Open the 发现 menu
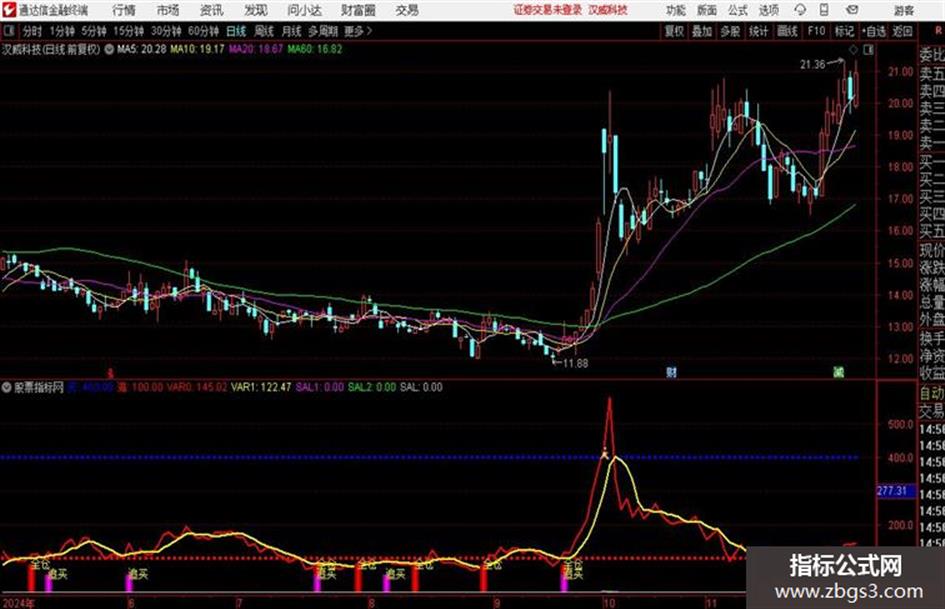945x609 pixels. pos(256,10)
